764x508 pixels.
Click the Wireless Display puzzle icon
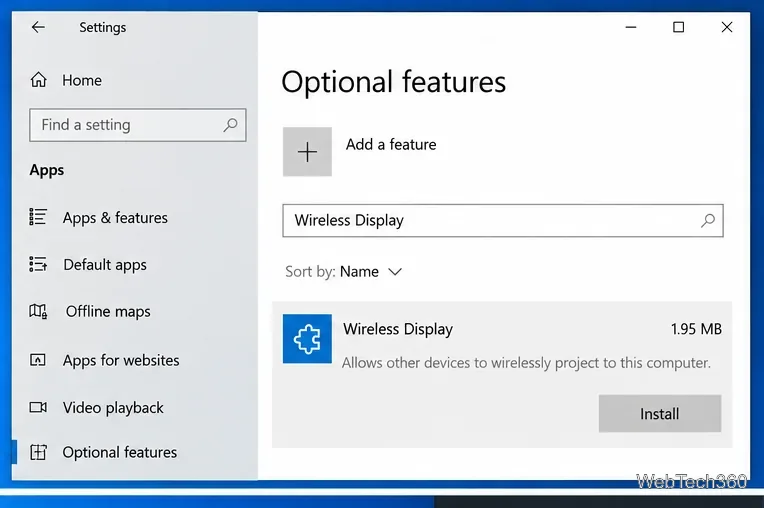pos(307,339)
